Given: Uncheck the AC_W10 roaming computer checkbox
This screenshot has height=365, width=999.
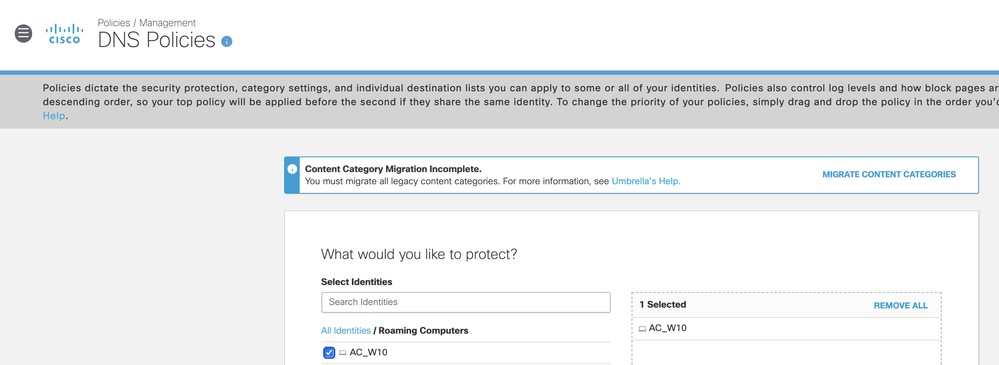Looking at the screenshot, I should click(329, 352).
